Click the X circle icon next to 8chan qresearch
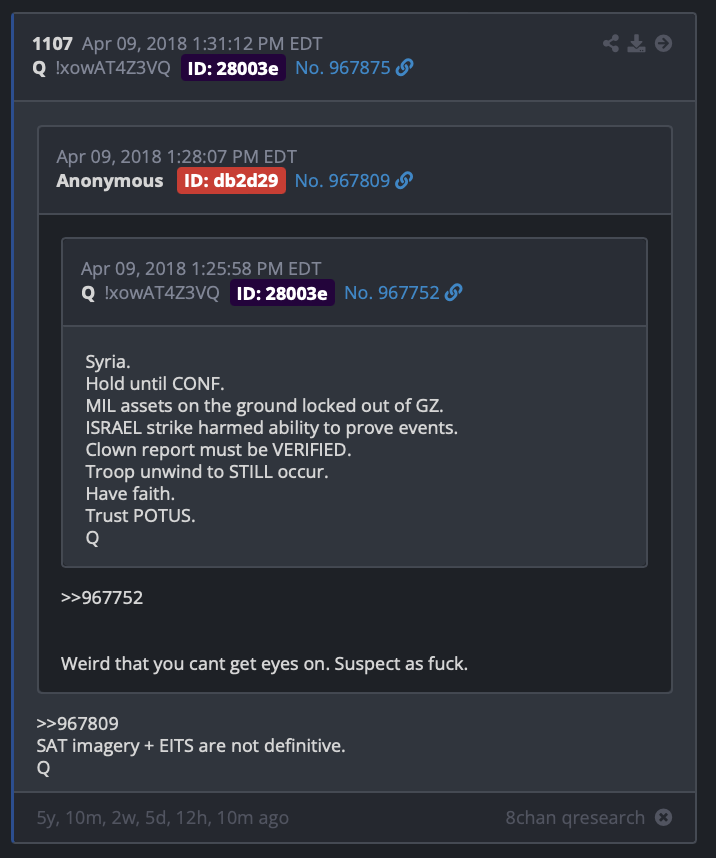 coord(663,817)
